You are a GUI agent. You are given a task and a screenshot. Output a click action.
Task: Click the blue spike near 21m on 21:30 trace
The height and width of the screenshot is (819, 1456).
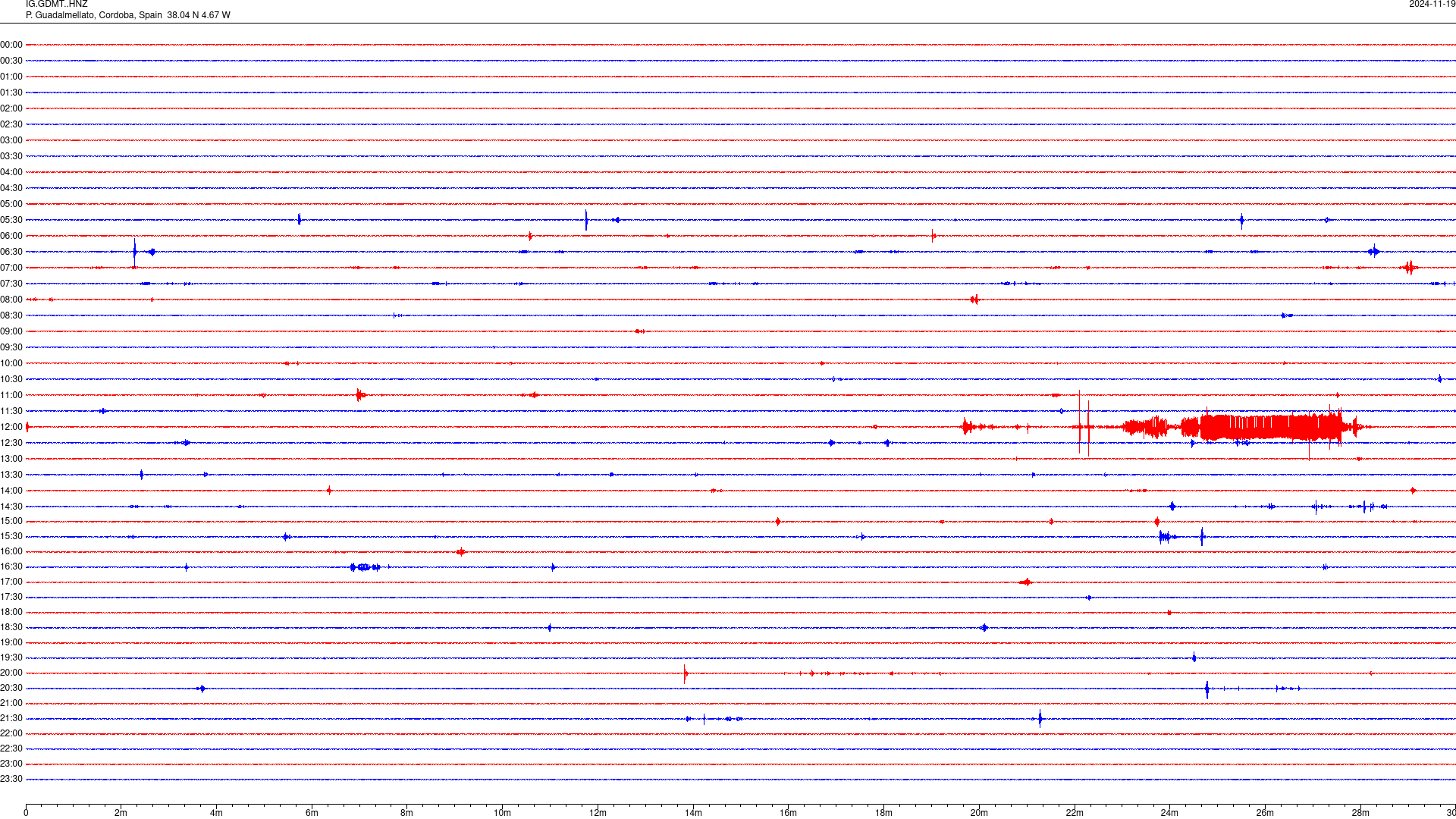1040,718
